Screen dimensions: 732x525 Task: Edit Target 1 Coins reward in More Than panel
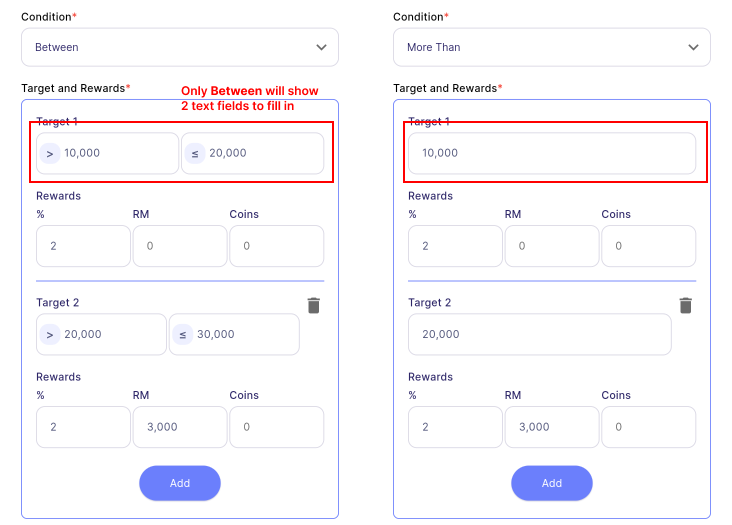[x=649, y=246]
